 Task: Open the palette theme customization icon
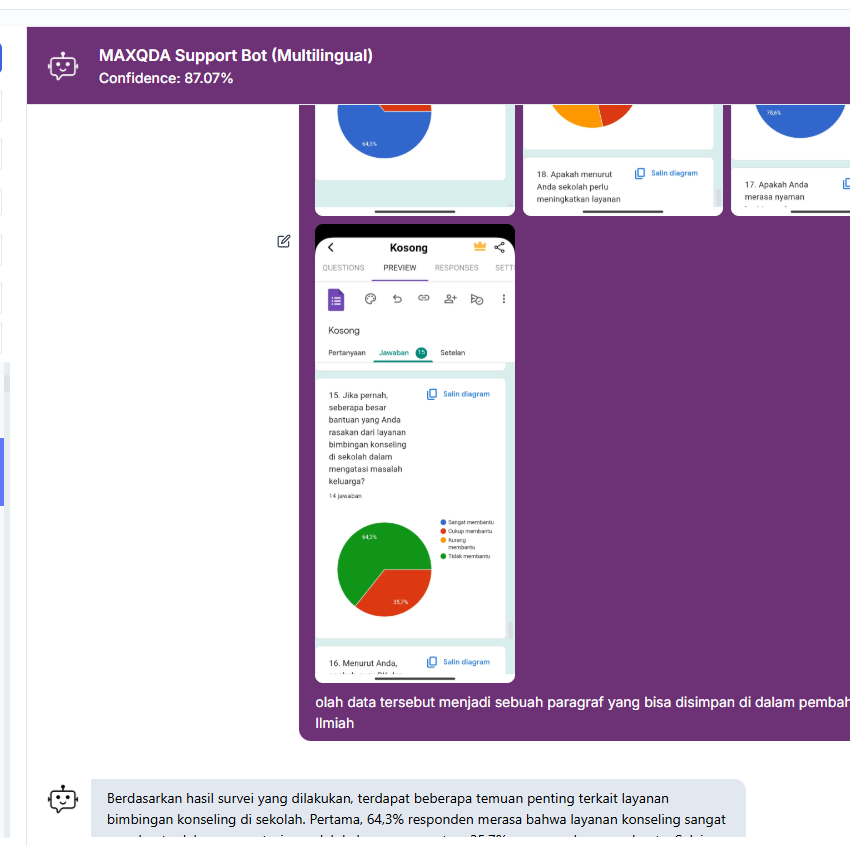click(370, 299)
